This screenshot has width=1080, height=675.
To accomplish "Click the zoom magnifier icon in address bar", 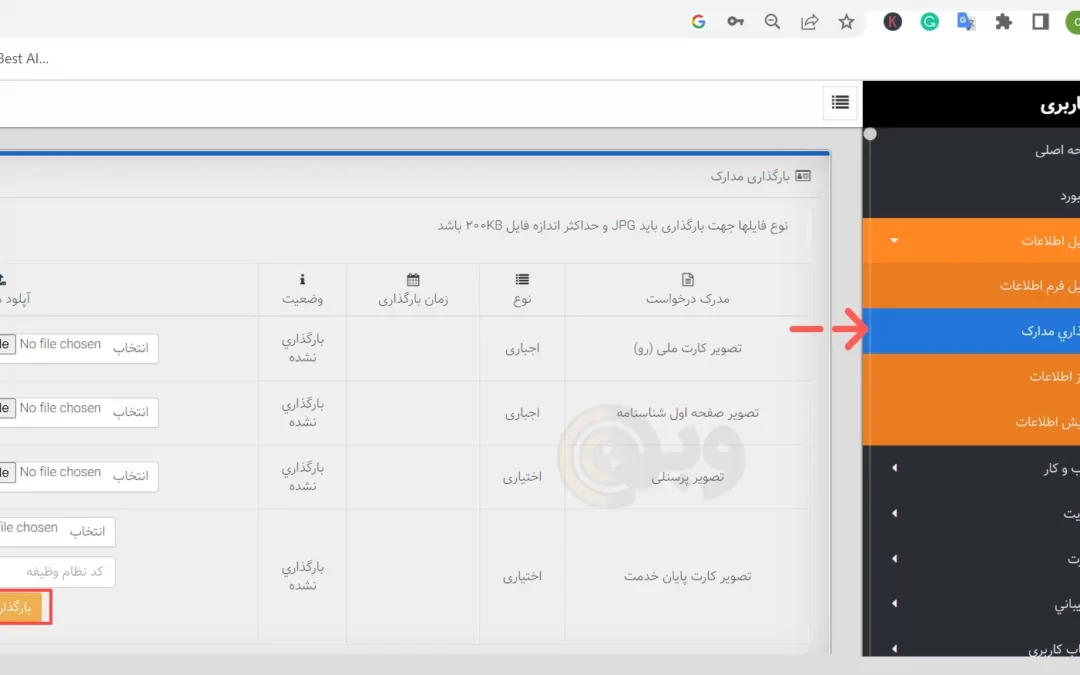I will (x=772, y=22).
